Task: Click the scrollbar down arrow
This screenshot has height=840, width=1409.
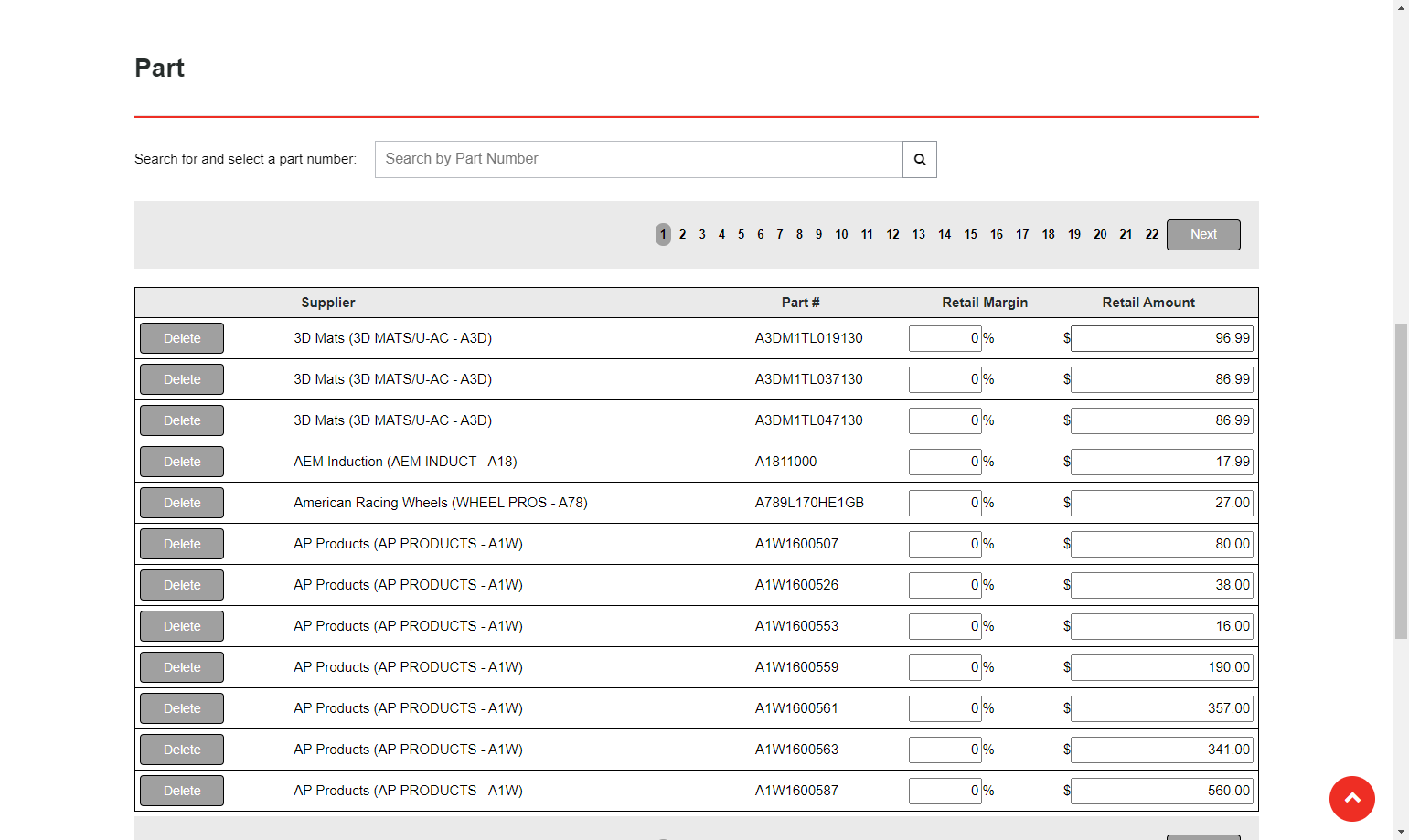Action: [x=1401, y=832]
